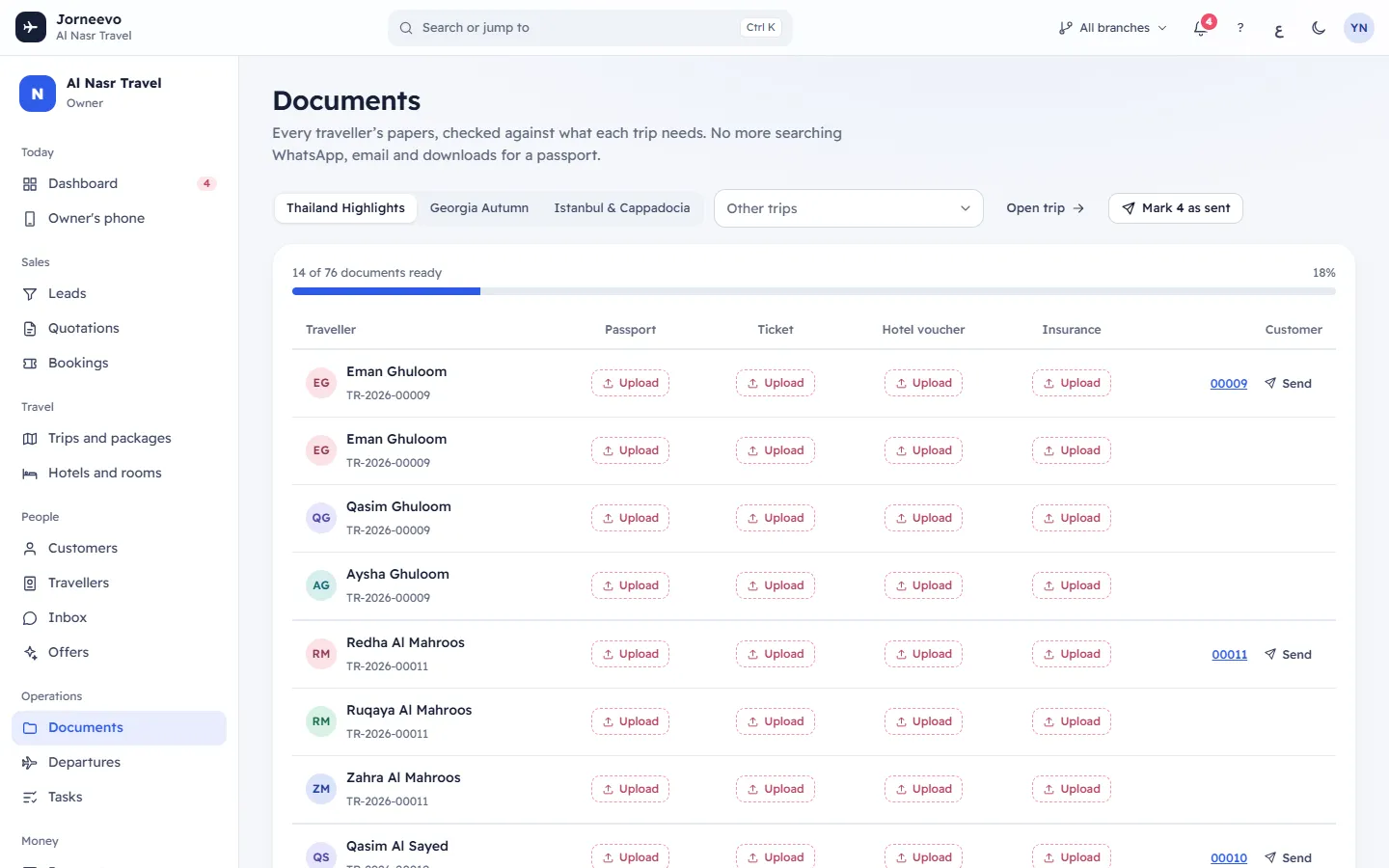
Task: Select Documents in the sidebar
Action: (x=119, y=727)
